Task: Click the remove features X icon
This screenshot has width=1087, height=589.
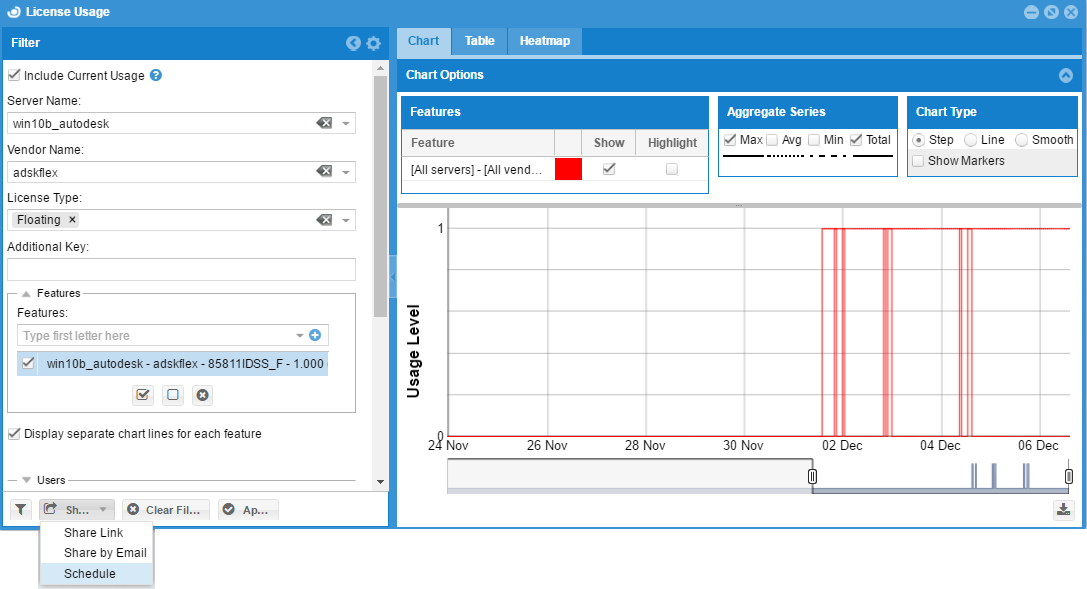Action: point(202,395)
